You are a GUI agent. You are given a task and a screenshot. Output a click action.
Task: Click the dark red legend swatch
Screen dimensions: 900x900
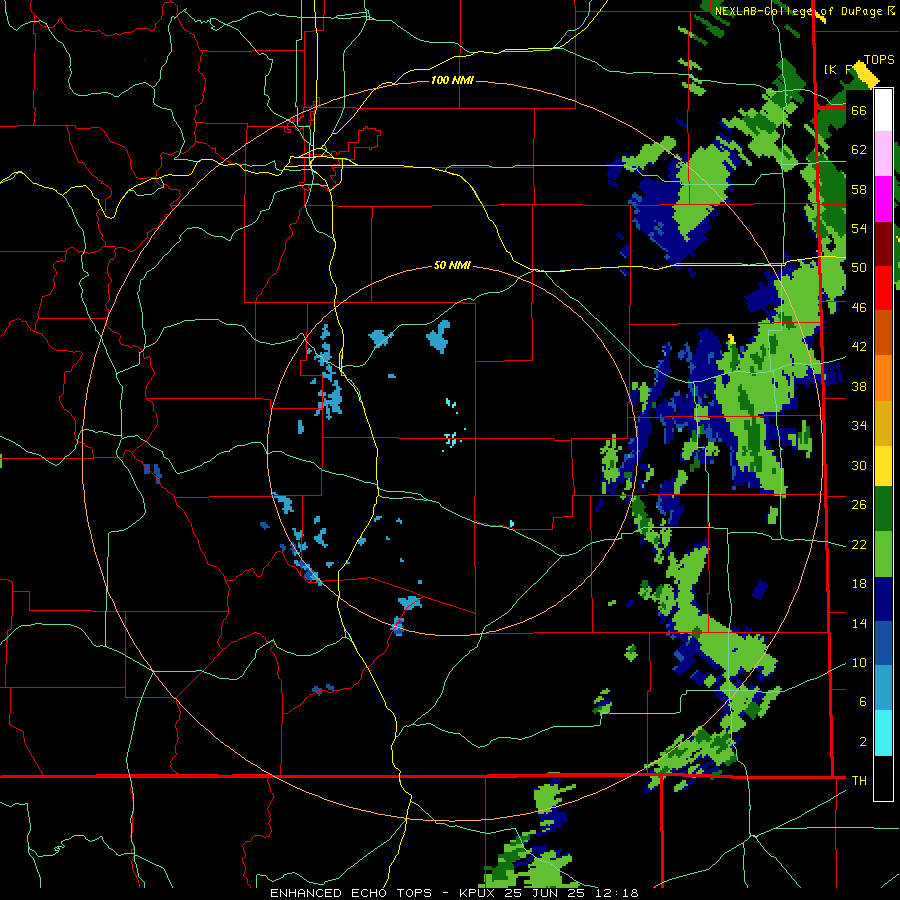(x=883, y=245)
